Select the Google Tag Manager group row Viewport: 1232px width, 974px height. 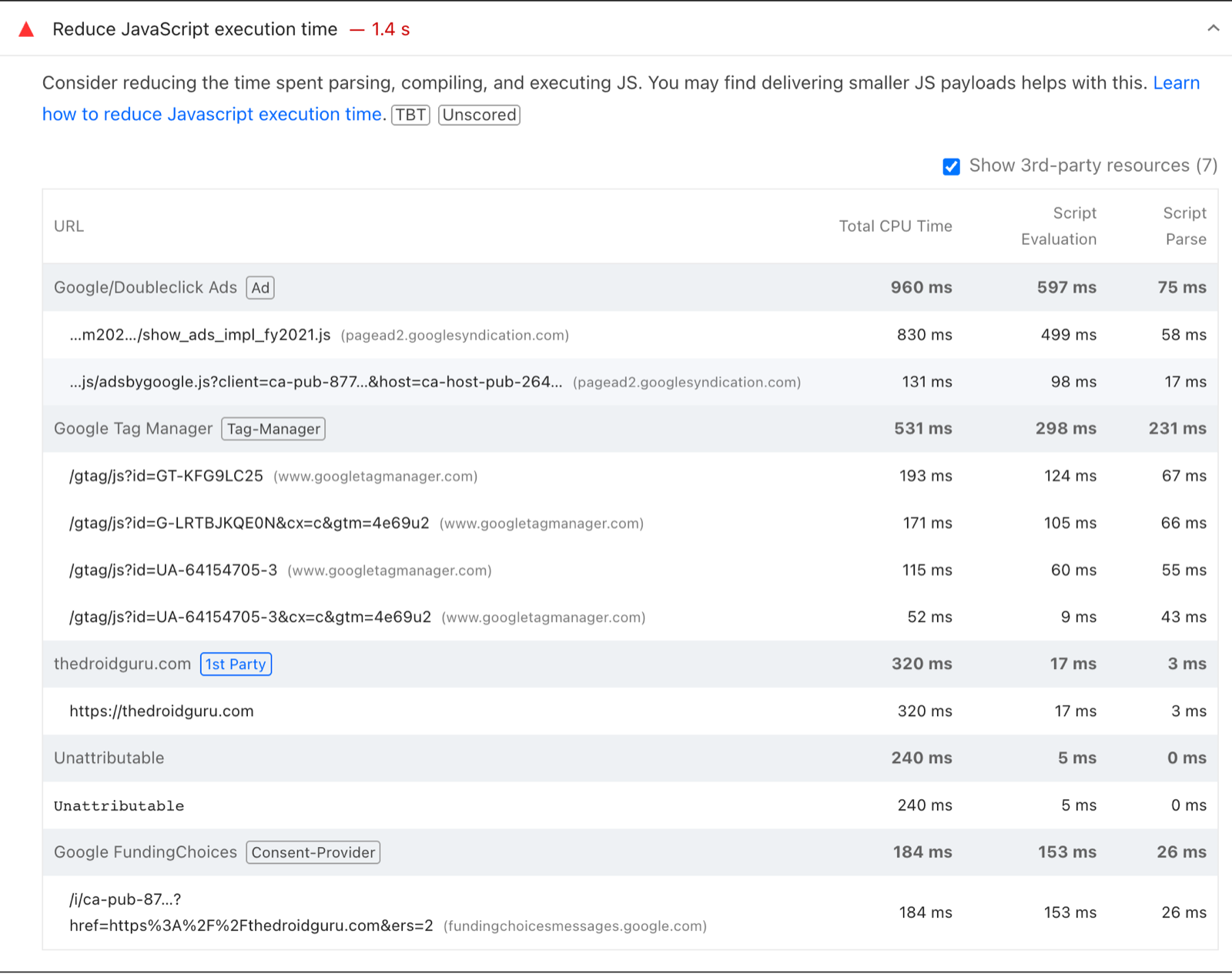tap(630, 429)
